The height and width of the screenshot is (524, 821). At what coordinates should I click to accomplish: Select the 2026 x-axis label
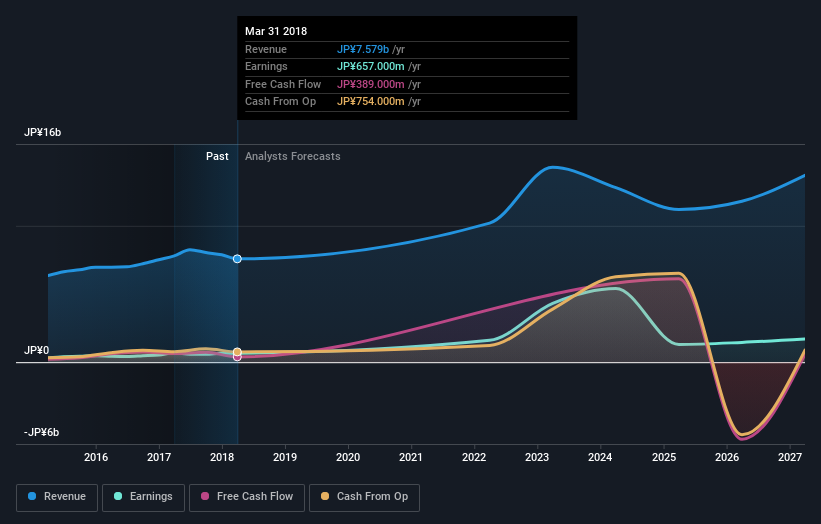coord(727,457)
